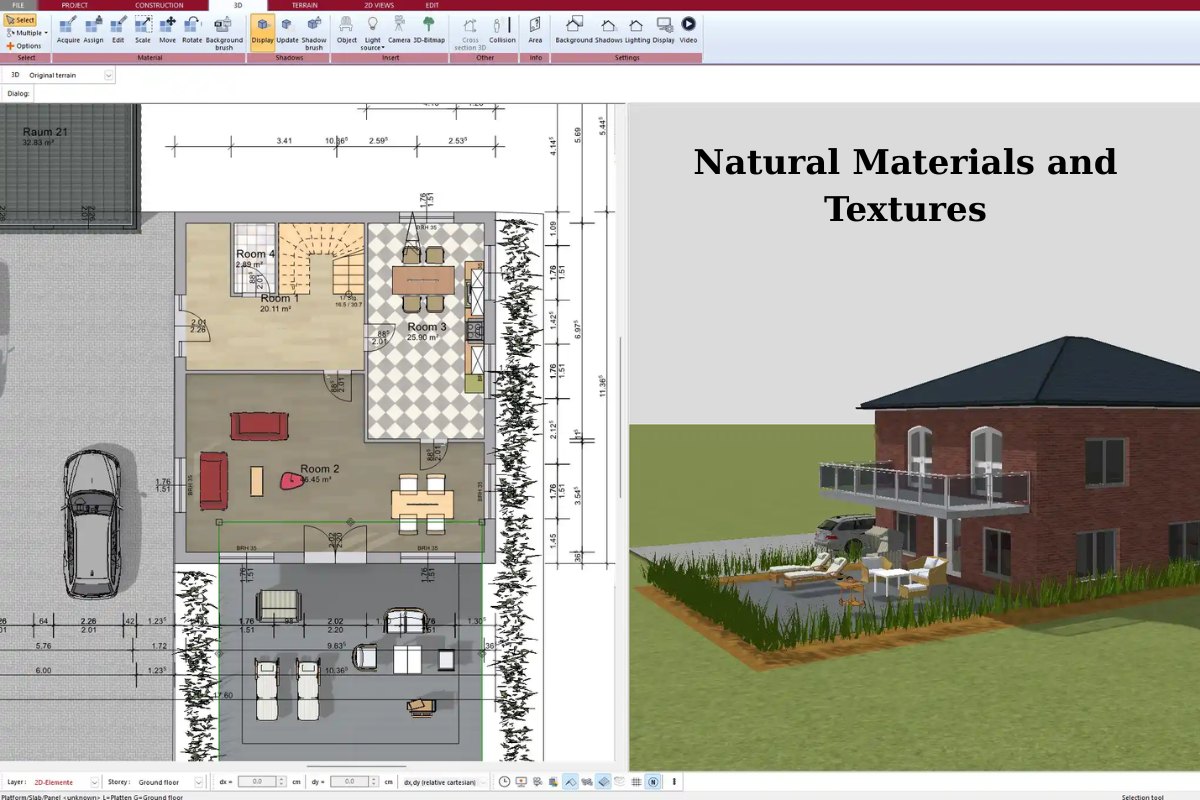Open the Background brush tool
Image resolution: width=1200 pixels, height=800 pixels.
tap(224, 32)
